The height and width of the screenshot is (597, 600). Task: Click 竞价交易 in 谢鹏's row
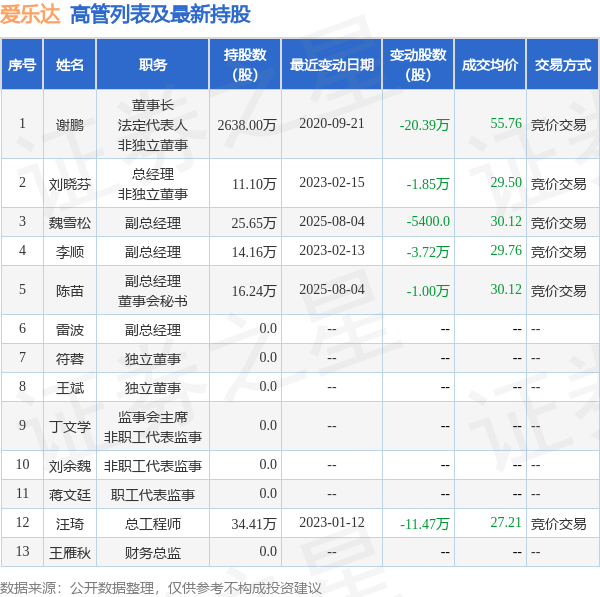pyautogui.click(x=558, y=125)
